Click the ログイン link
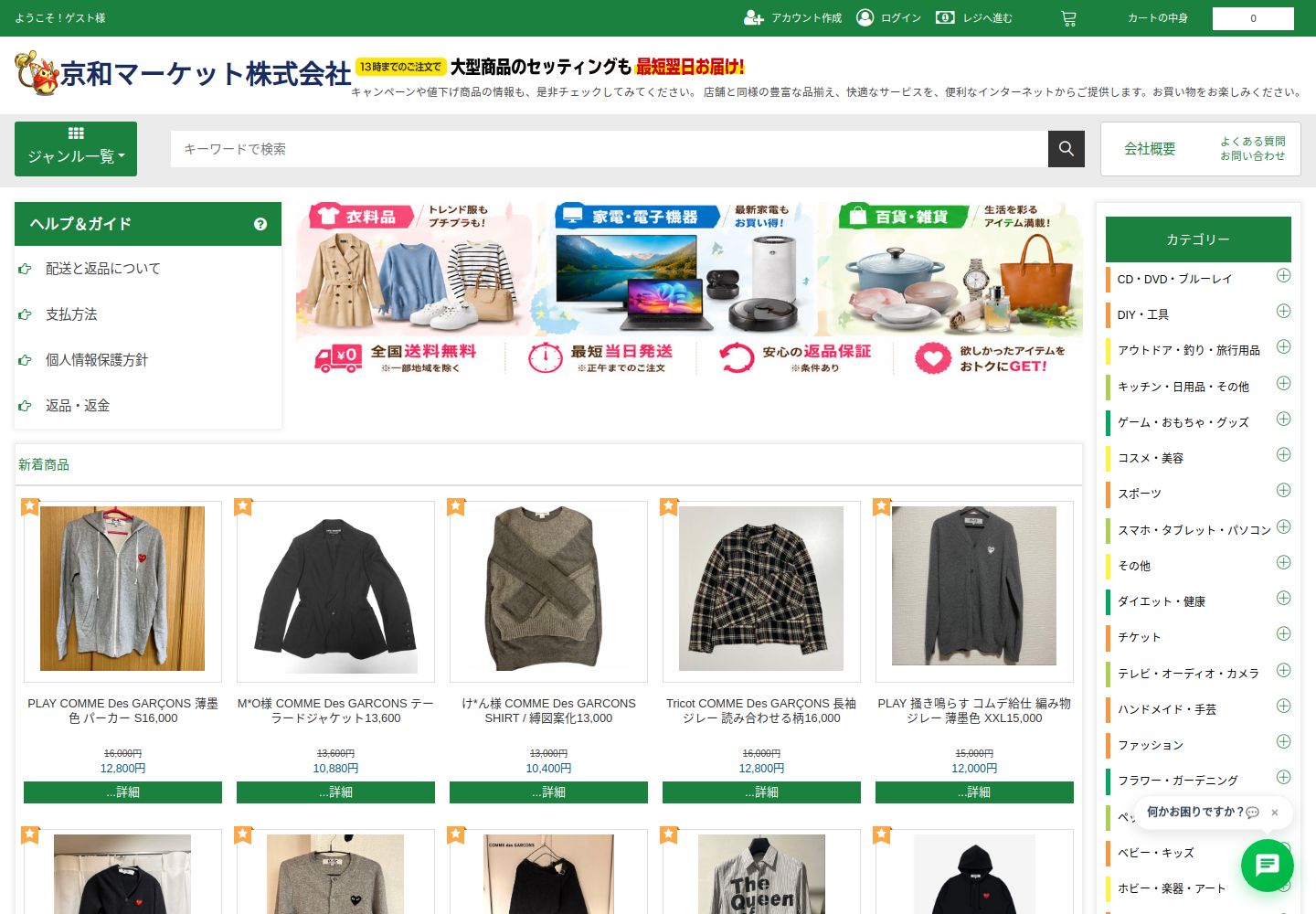Viewport: 1316px width, 914px height. click(x=901, y=18)
